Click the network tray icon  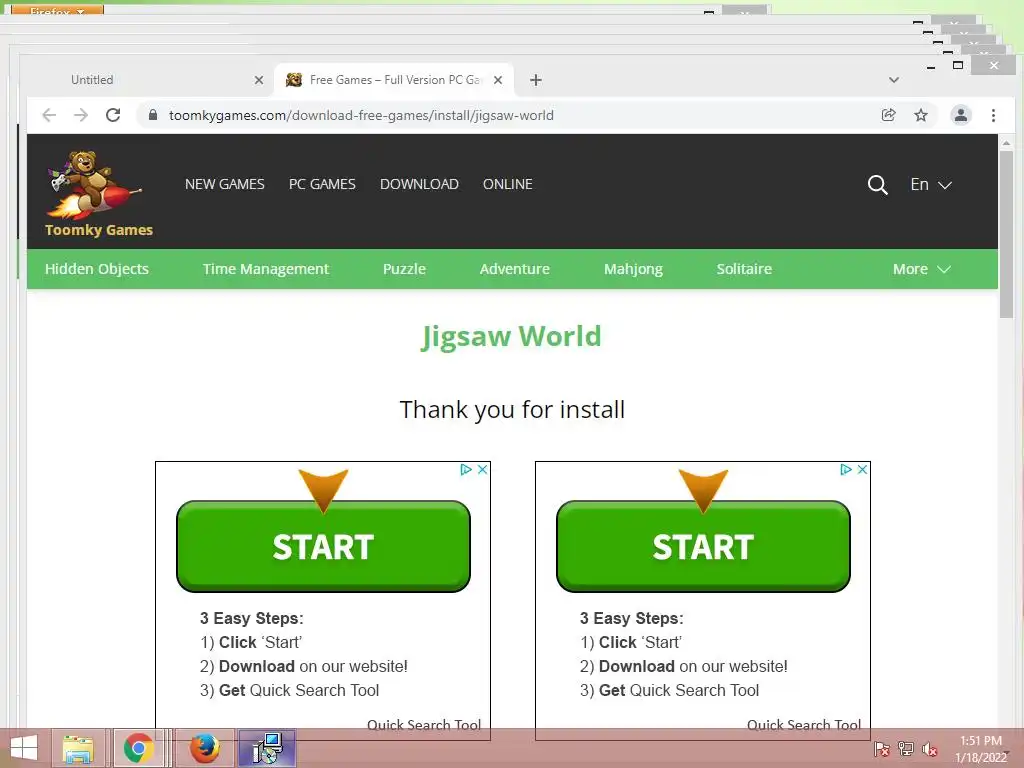pos(906,749)
